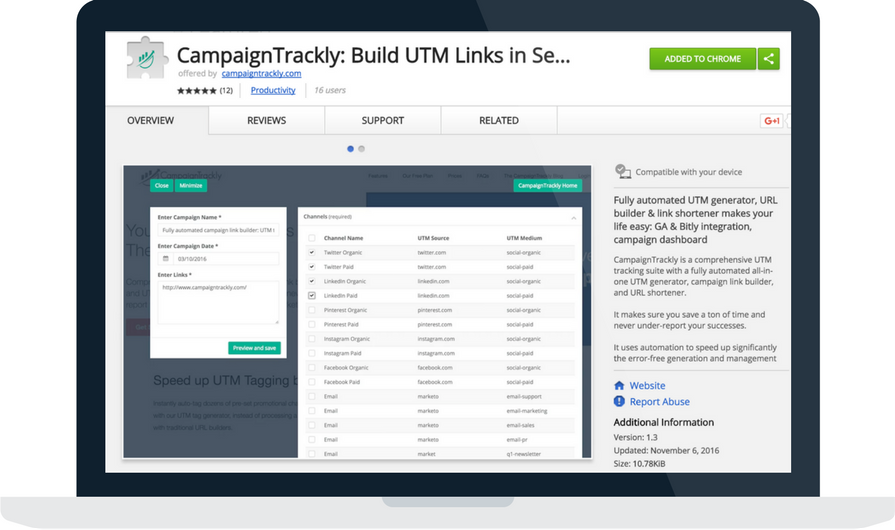Image resolution: width=895 pixels, height=530 pixels.
Task: Click the Close button in screenshot
Action: [x=162, y=185]
